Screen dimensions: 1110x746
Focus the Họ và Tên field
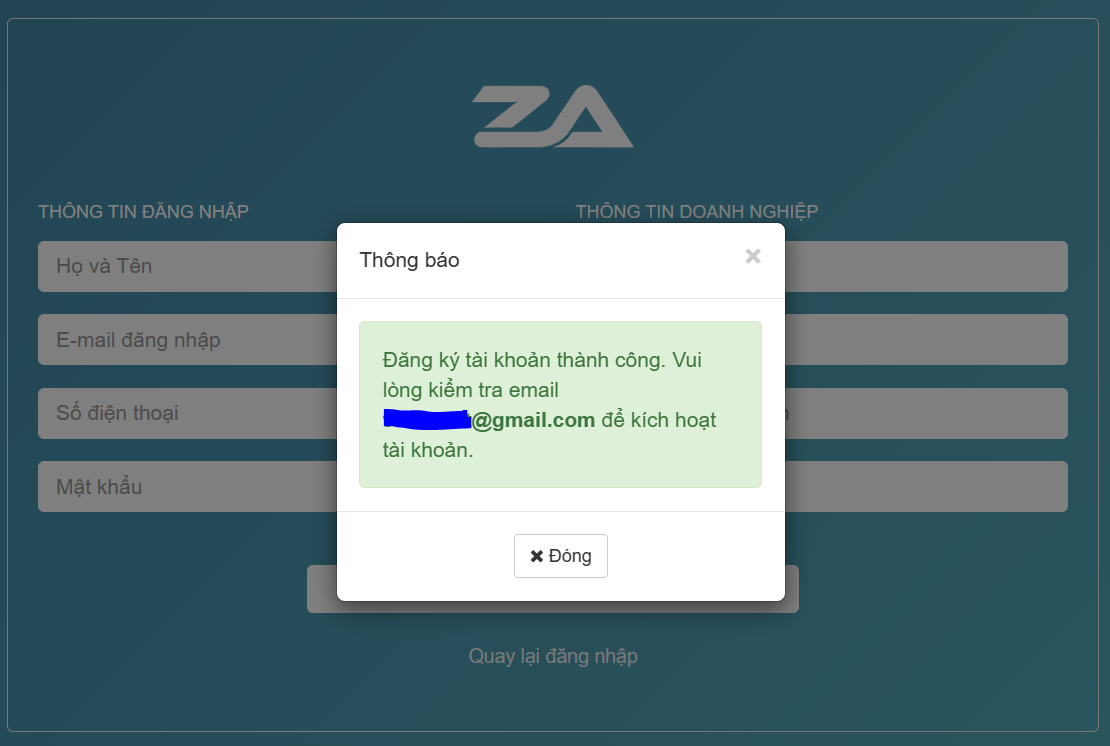(186, 266)
